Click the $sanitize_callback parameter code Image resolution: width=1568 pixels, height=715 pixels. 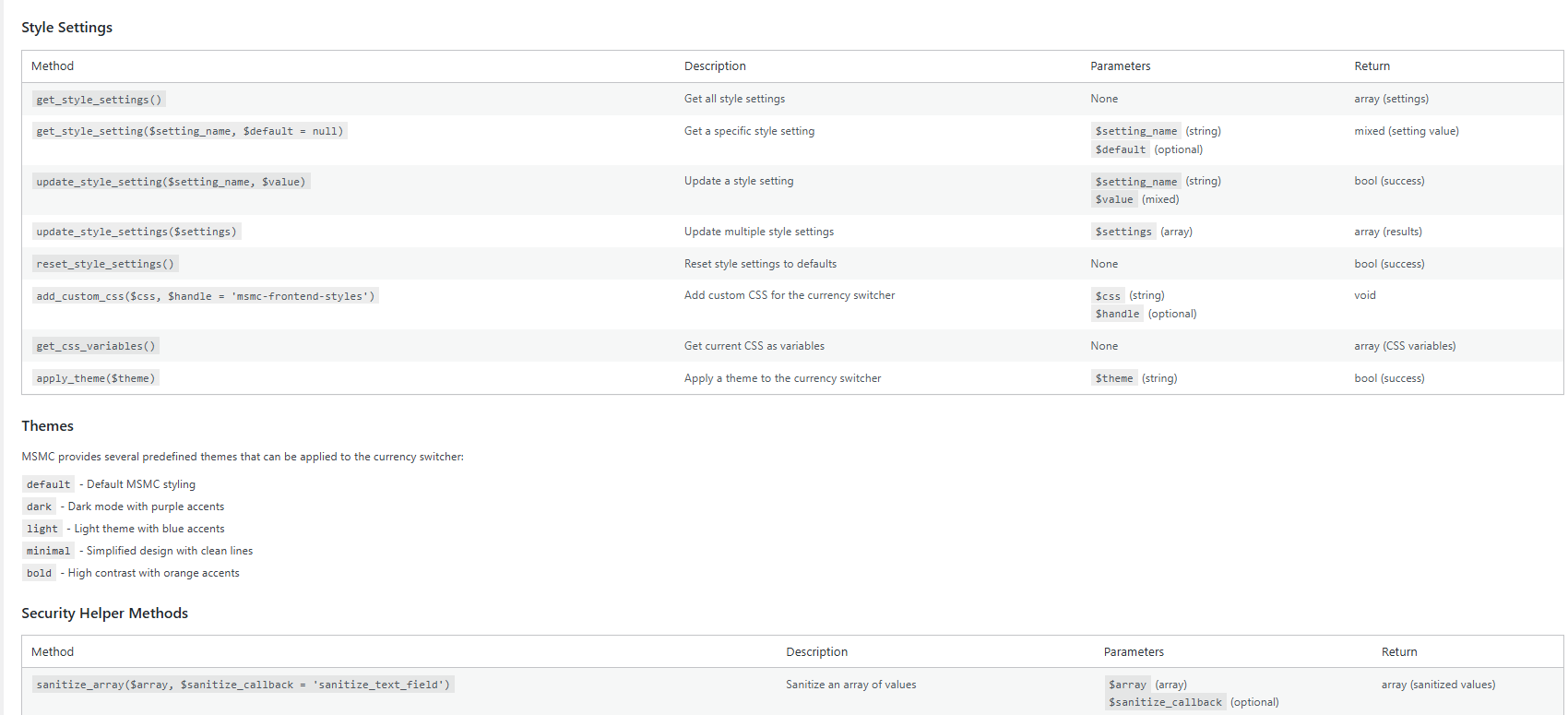(1165, 702)
